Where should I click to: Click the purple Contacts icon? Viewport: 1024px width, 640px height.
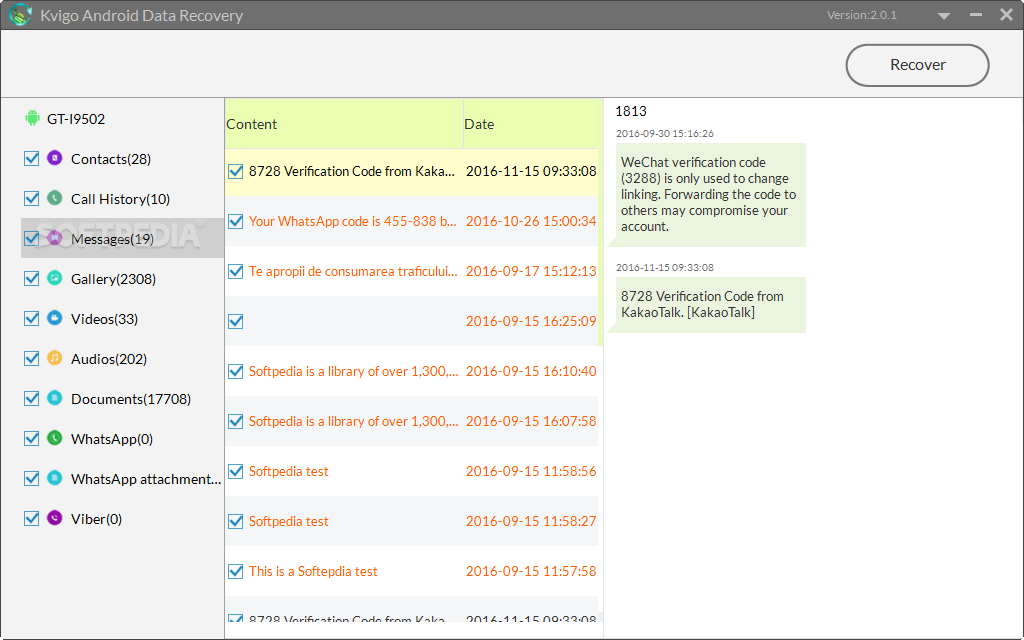coord(55,158)
